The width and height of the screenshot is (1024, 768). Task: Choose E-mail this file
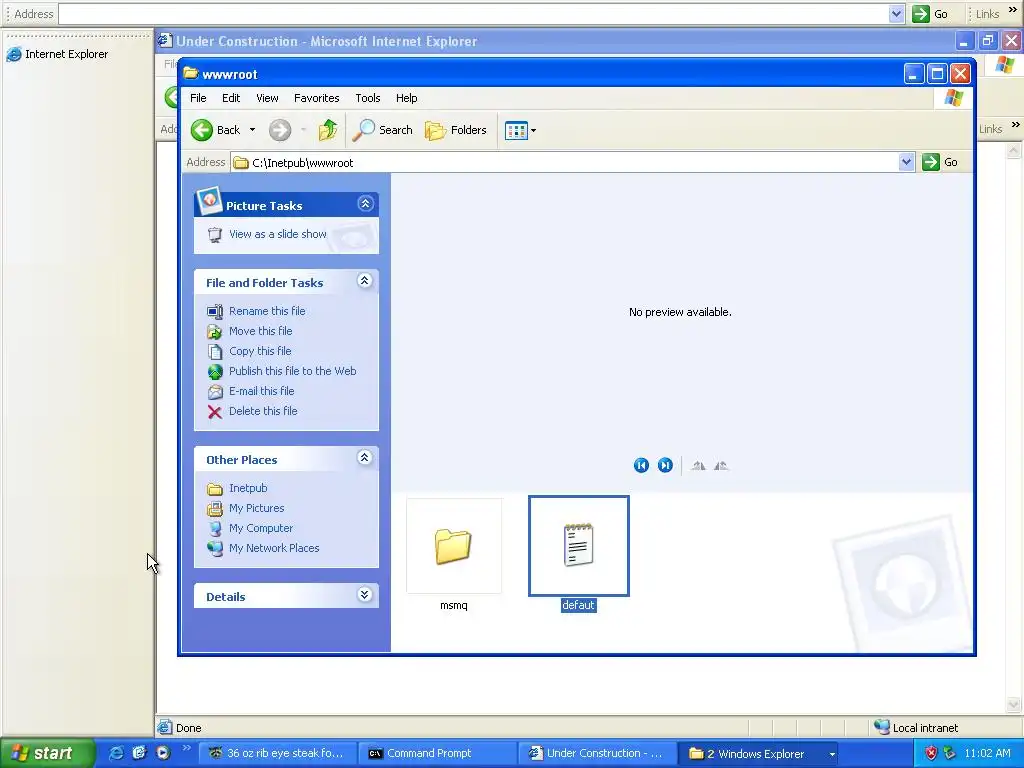pyautogui.click(x=261, y=391)
